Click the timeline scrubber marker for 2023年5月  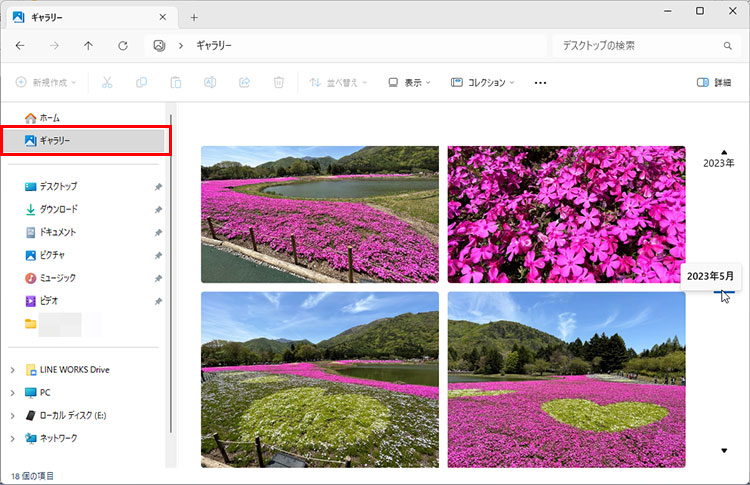[x=723, y=293]
